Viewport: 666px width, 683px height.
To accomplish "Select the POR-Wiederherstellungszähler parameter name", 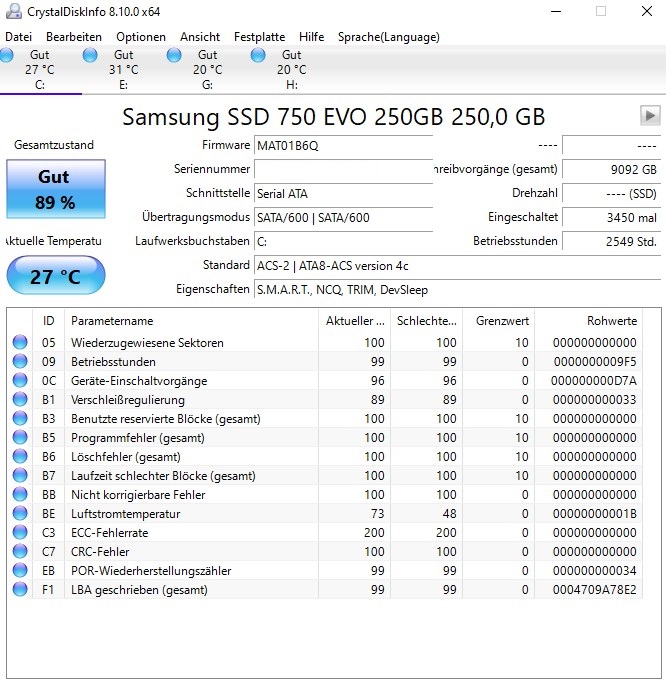I will (151, 571).
